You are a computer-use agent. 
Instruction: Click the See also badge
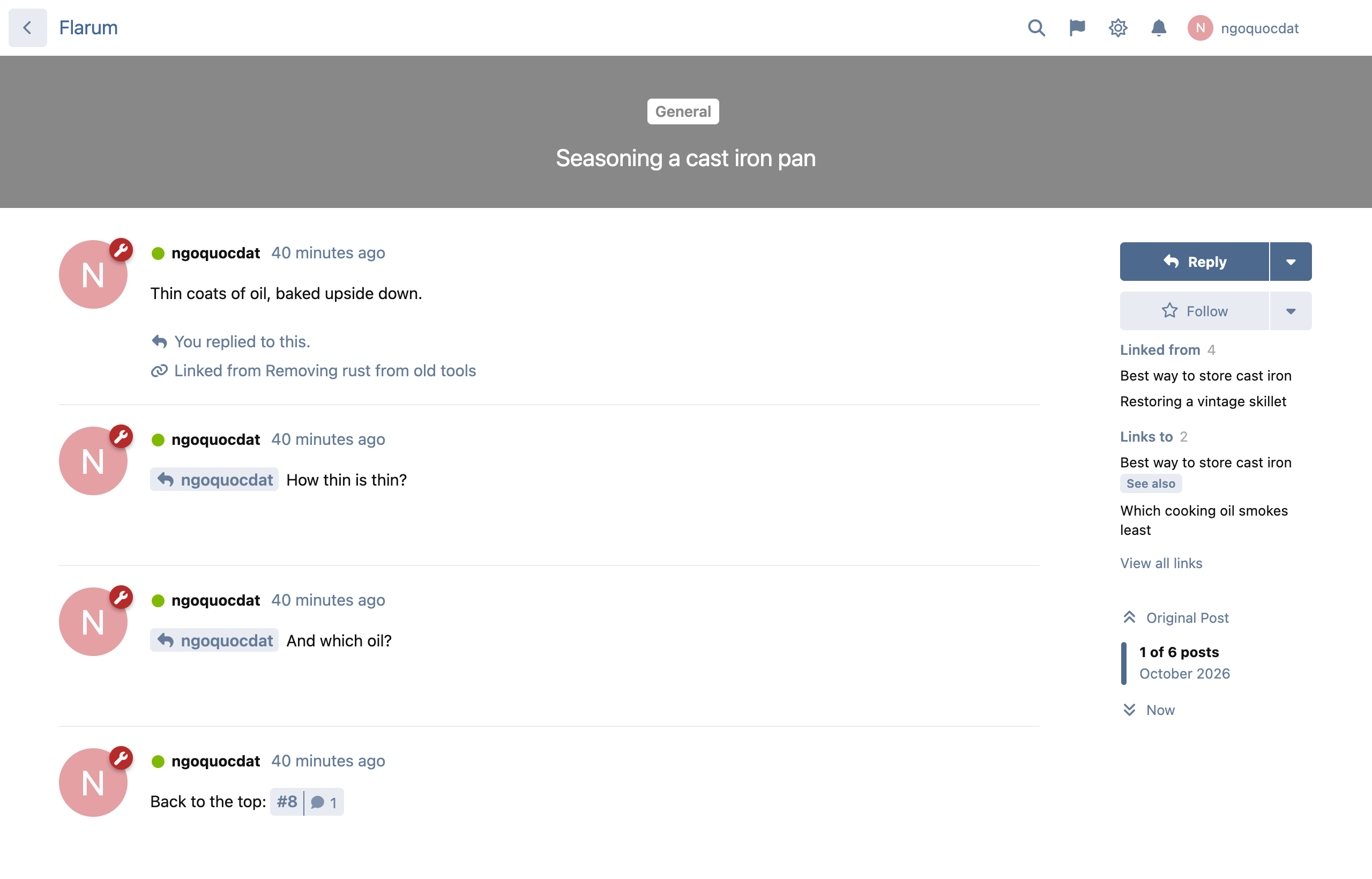coord(1151,484)
